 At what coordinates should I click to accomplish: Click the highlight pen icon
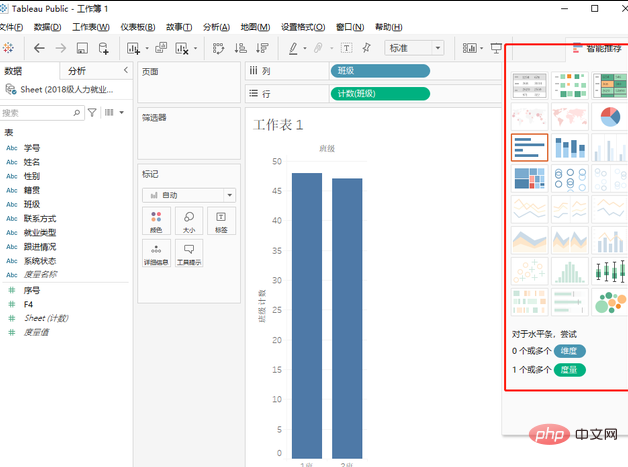(293, 48)
